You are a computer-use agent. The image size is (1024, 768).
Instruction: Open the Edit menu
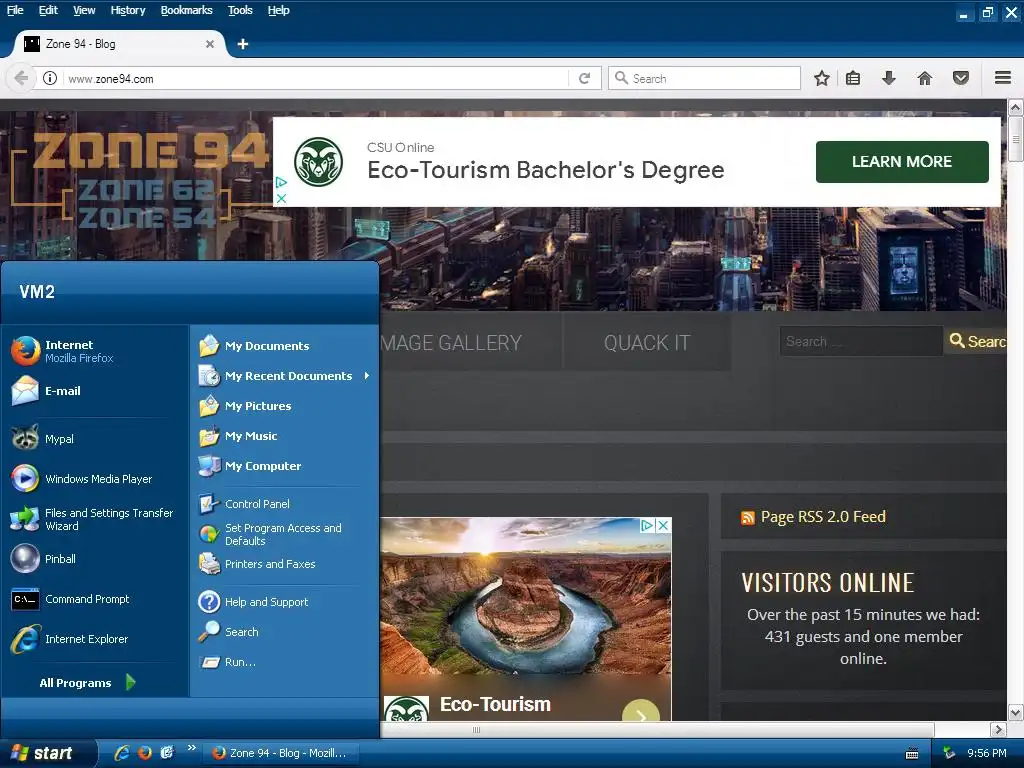coord(48,10)
